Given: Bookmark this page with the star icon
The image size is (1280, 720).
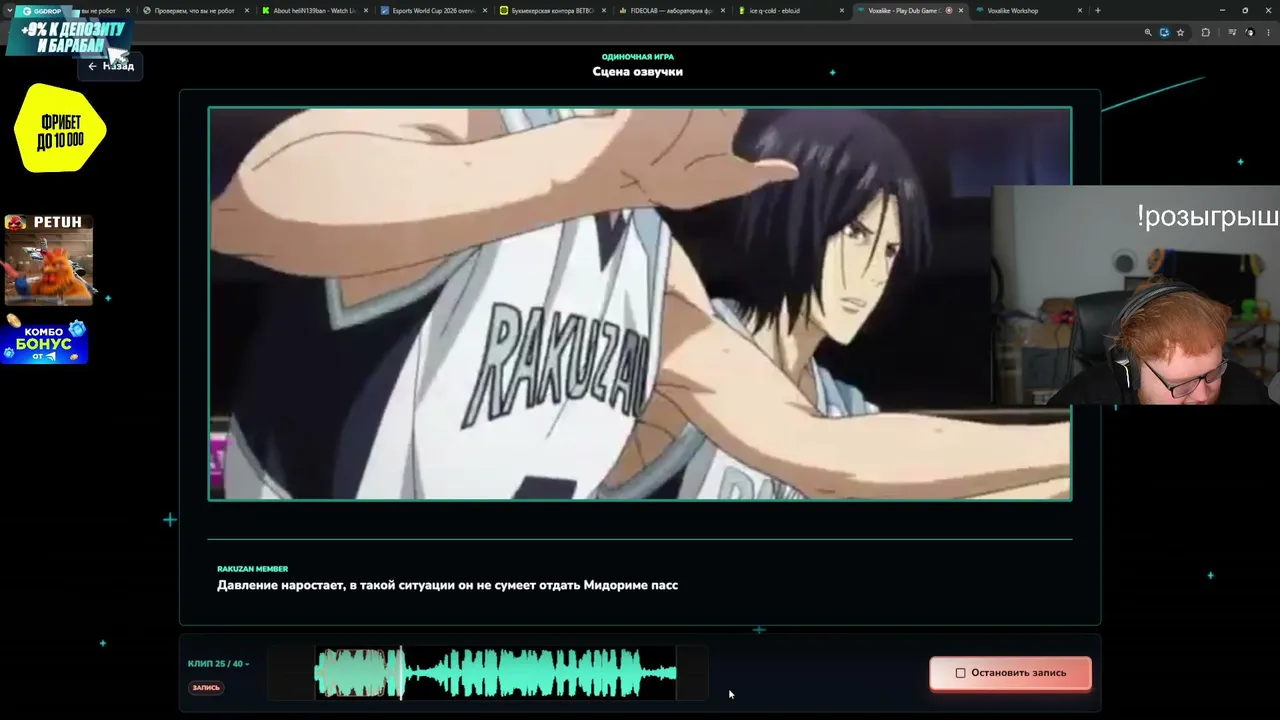Looking at the screenshot, I should point(1180,32).
